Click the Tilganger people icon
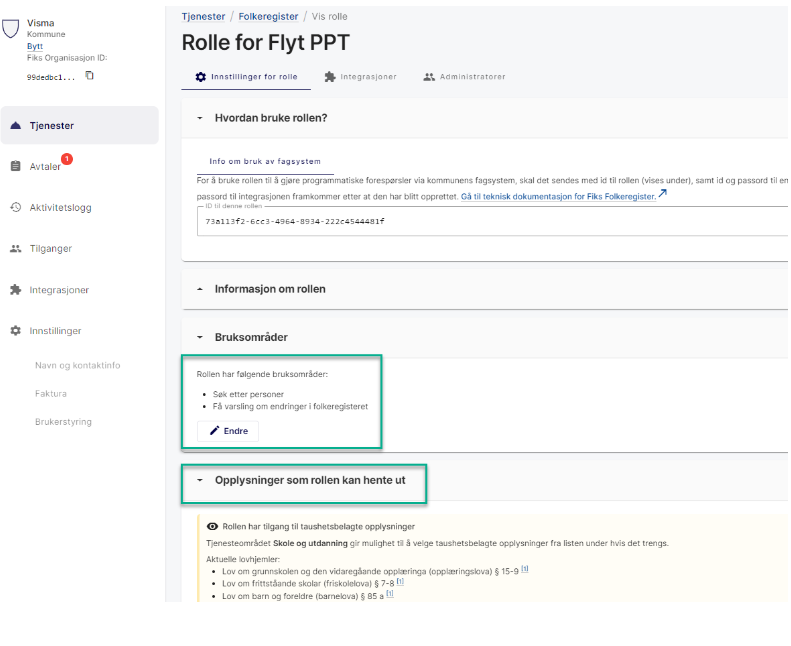791x646 pixels. pos(16,249)
